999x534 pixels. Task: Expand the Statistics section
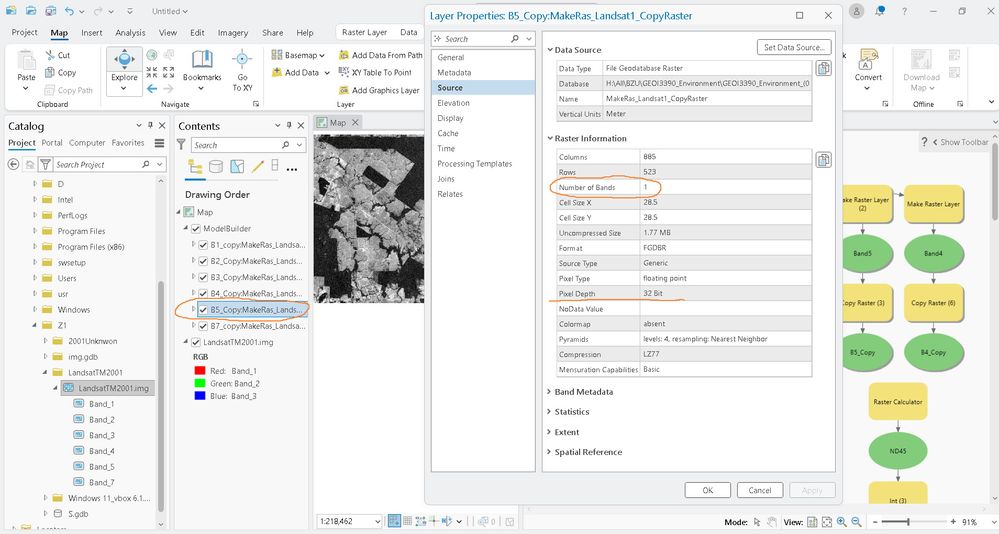tap(572, 412)
